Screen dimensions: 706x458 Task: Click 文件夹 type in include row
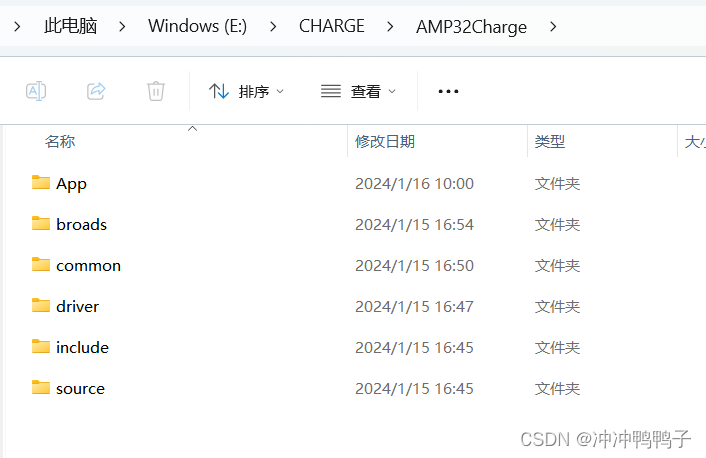pos(557,348)
